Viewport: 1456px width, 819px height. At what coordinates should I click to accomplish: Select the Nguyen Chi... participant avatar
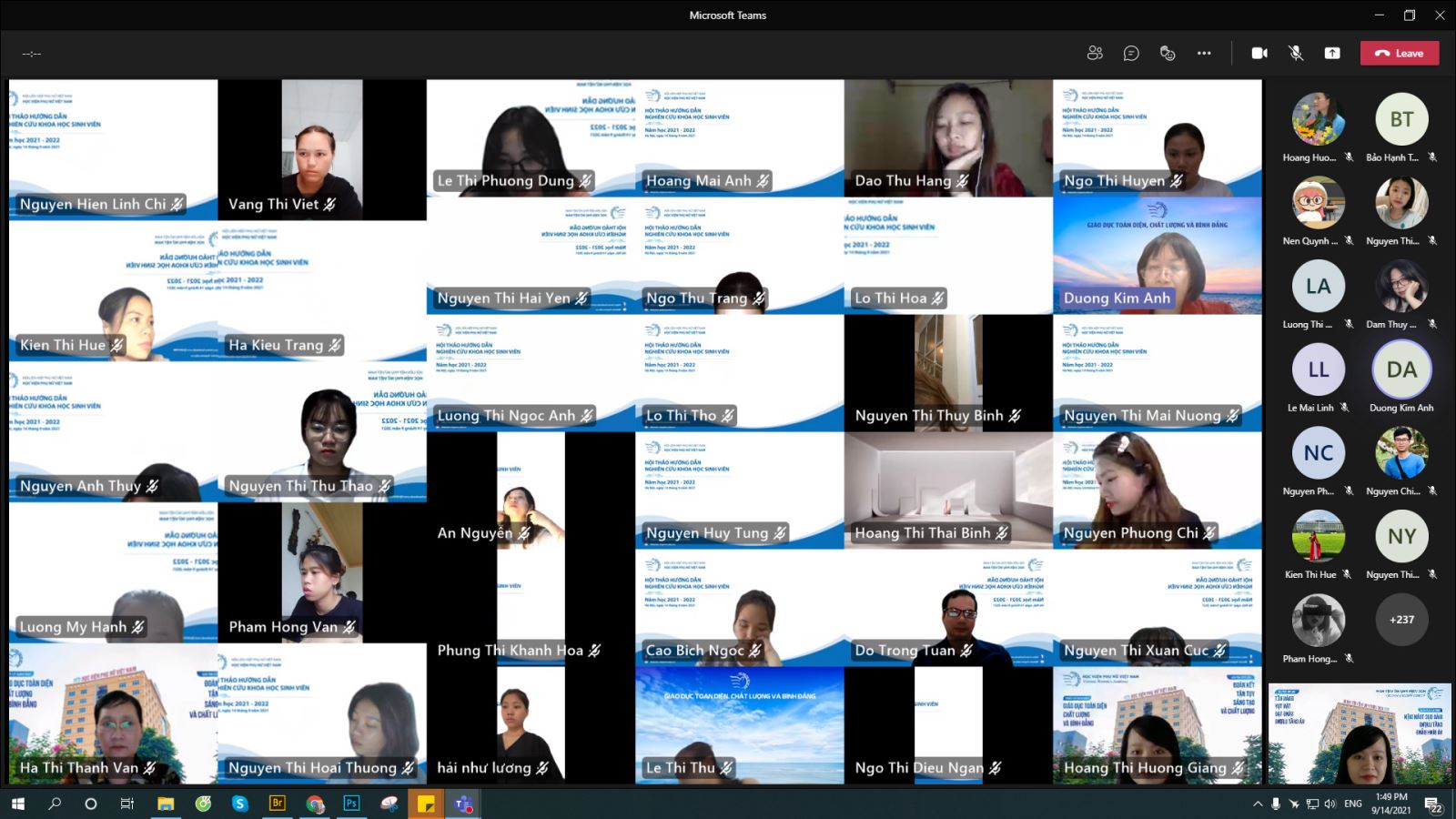[1401, 452]
